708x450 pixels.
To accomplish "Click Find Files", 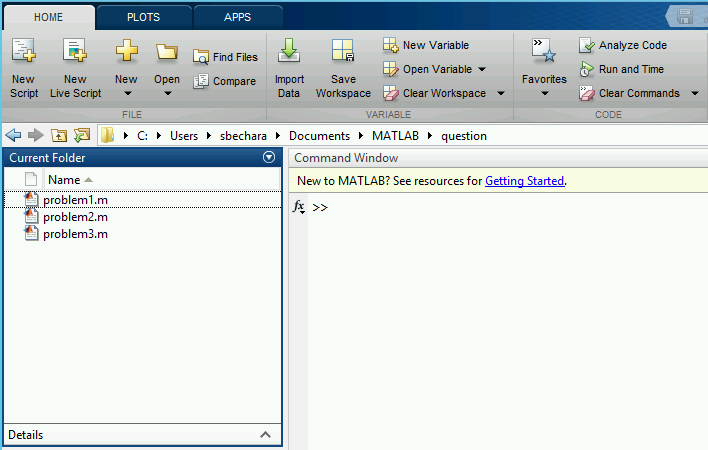I will (x=225, y=57).
